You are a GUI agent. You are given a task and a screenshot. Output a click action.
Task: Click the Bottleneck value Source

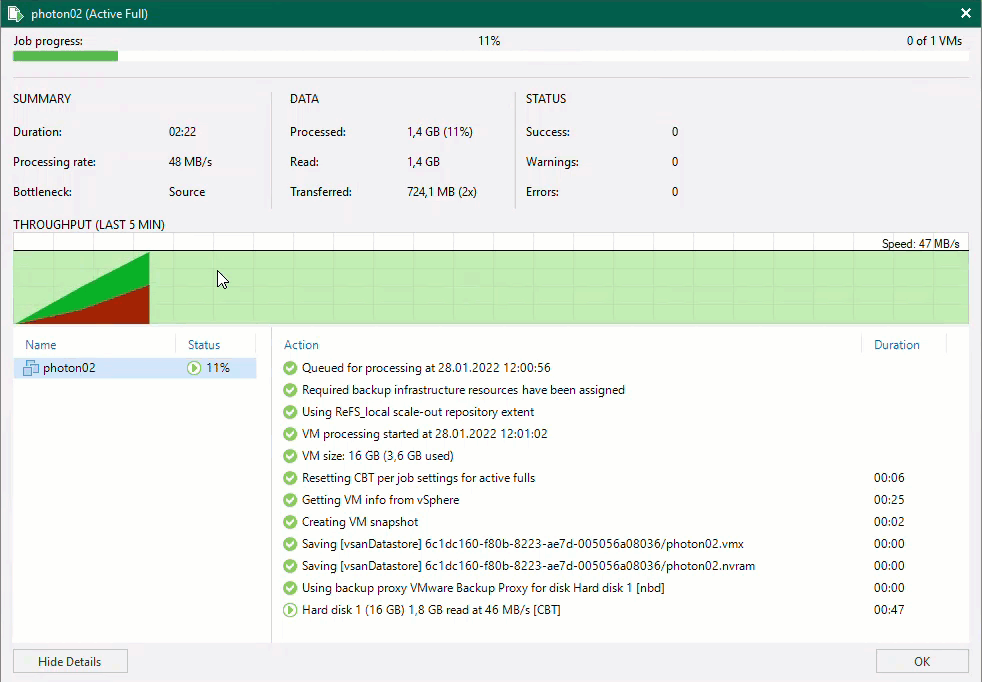point(187,192)
